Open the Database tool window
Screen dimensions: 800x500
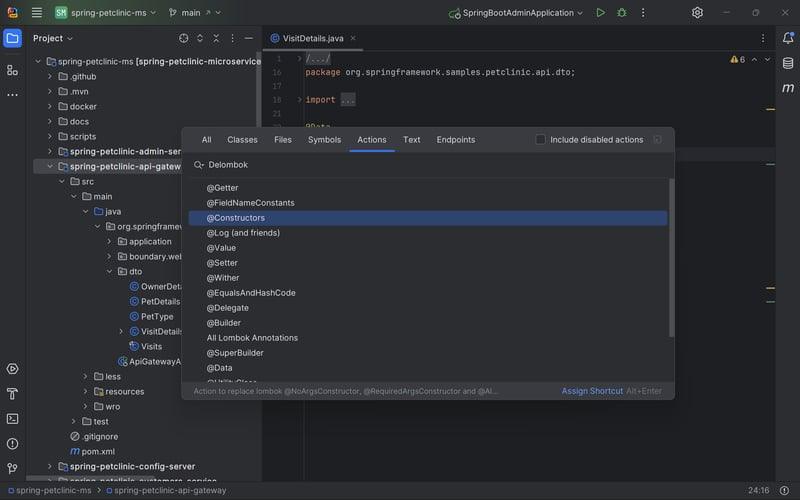[x=788, y=63]
